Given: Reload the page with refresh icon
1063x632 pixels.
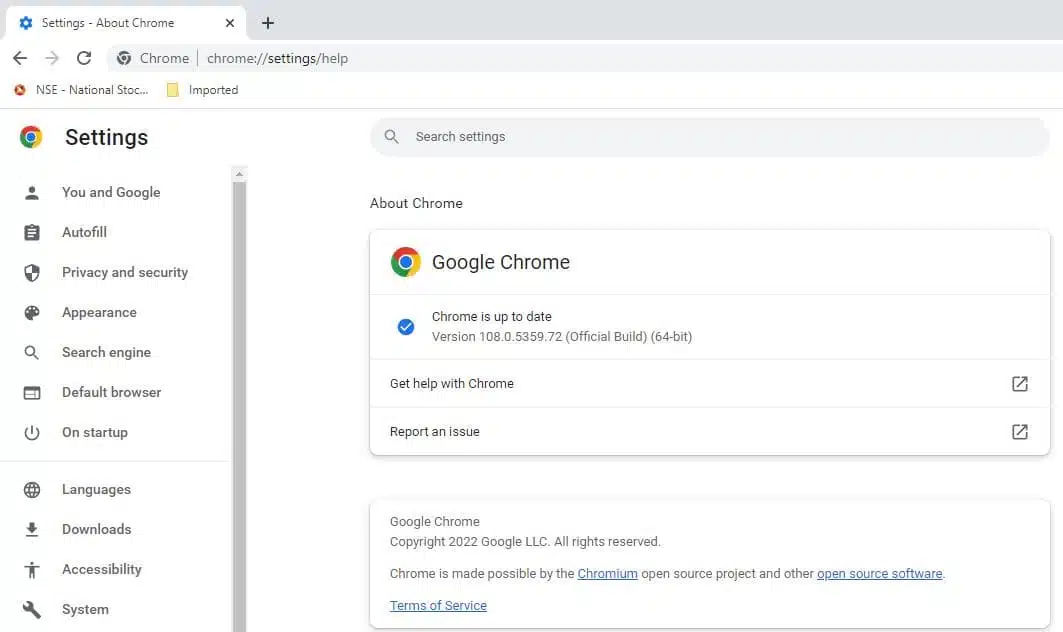Looking at the screenshot, I should tap(84, 58).
